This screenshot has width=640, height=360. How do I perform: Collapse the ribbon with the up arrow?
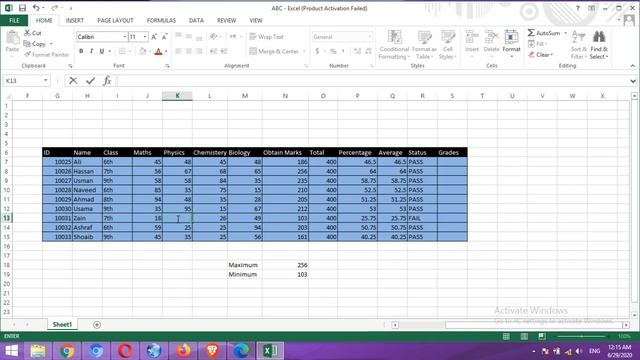pyautogui.click(x=633, y=66)
